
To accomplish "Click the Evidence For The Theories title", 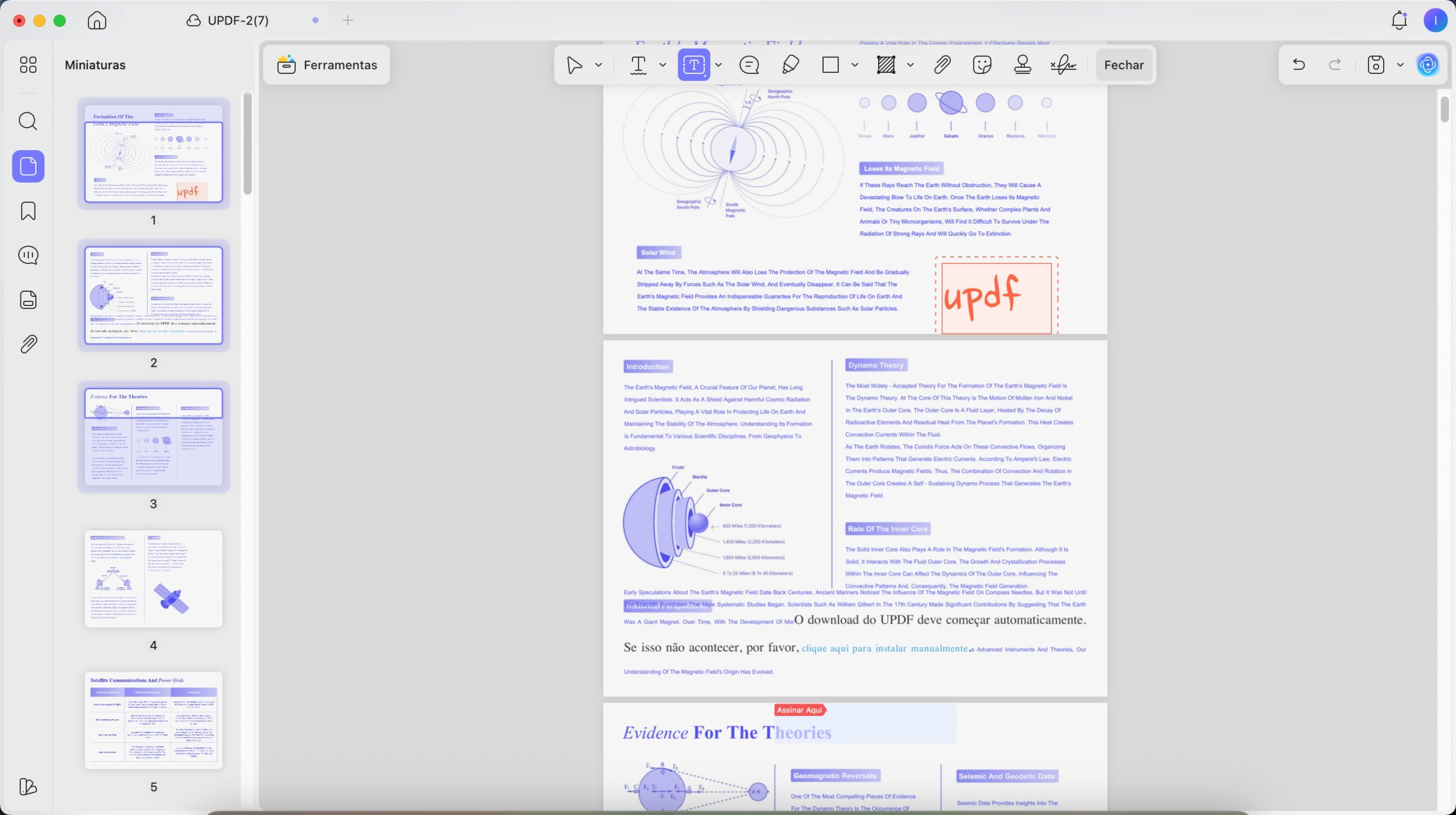I will (727, 733).
